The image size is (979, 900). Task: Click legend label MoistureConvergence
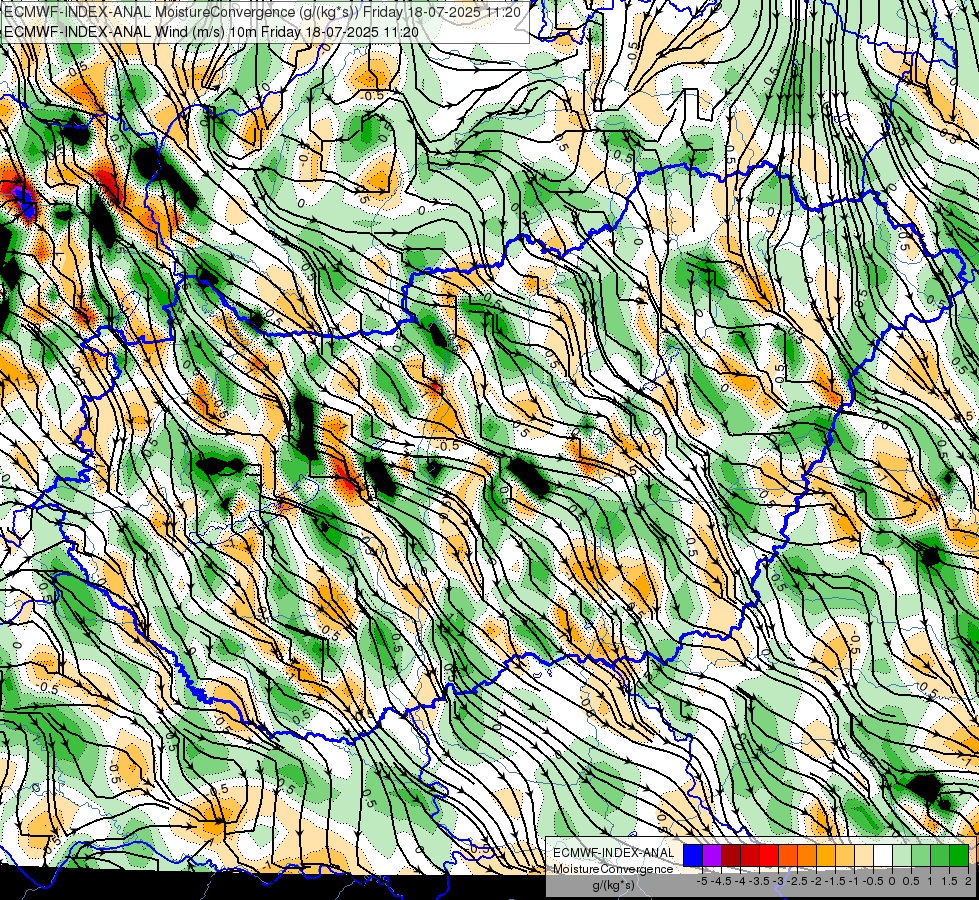[613, 869]
